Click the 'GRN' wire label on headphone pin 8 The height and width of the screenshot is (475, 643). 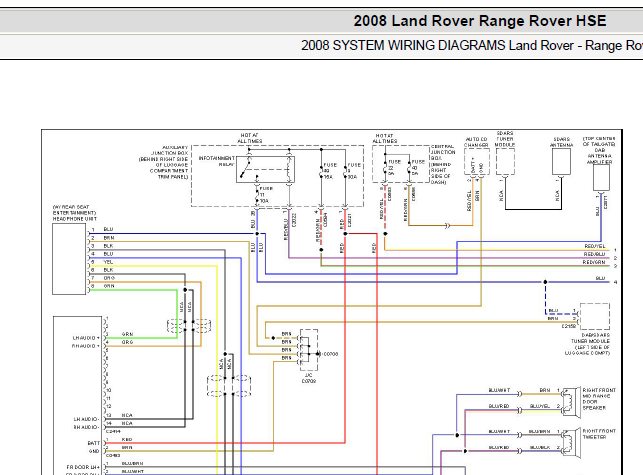[109, 286]
